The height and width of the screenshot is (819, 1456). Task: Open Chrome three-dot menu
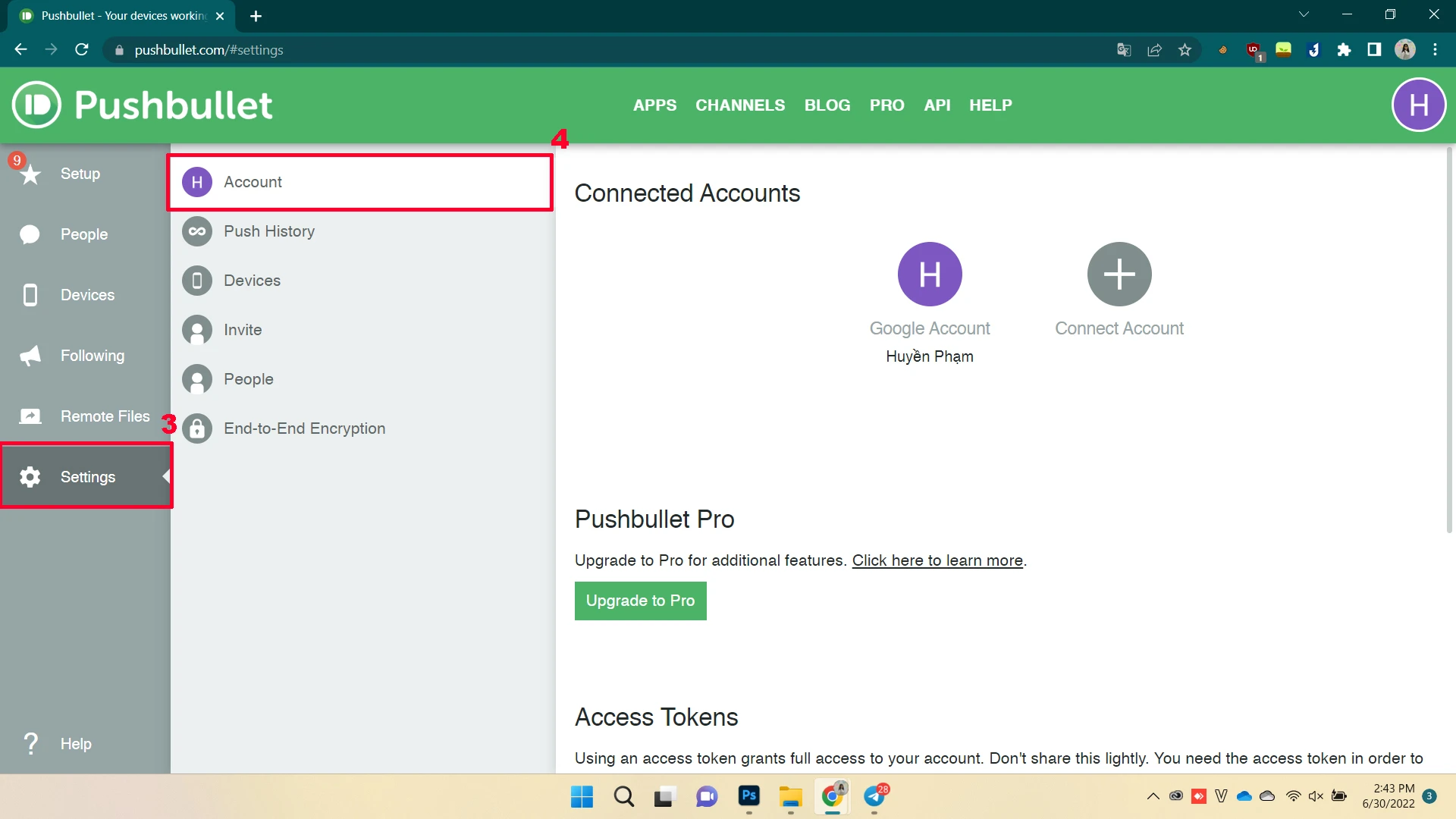(1435, 50)
